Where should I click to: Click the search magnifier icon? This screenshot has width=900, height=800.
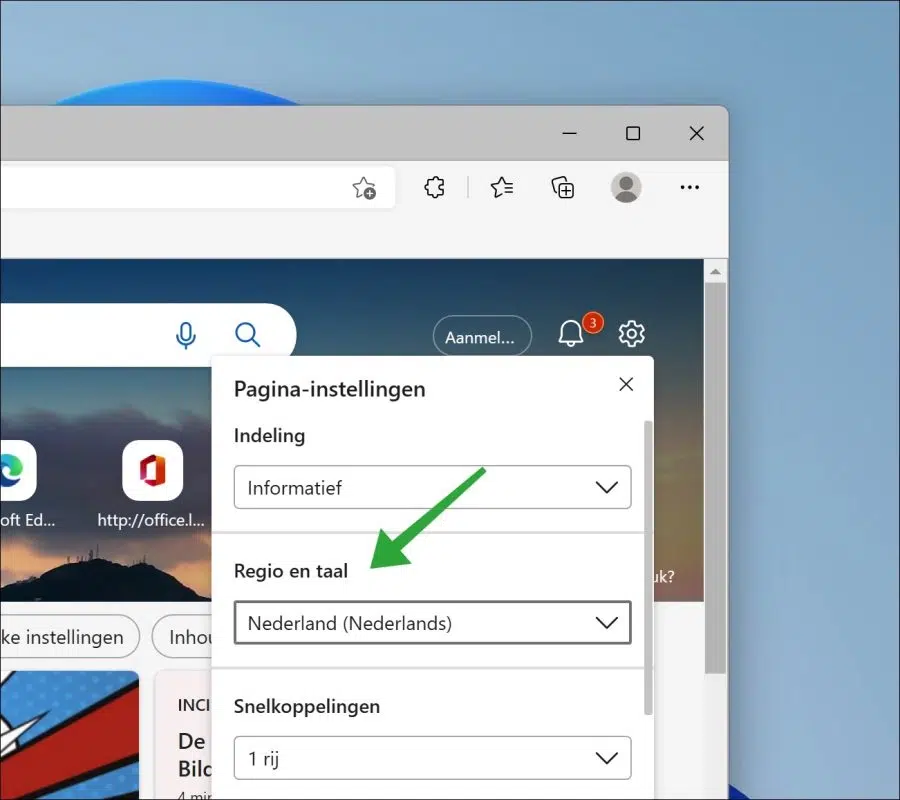[247, 335]
